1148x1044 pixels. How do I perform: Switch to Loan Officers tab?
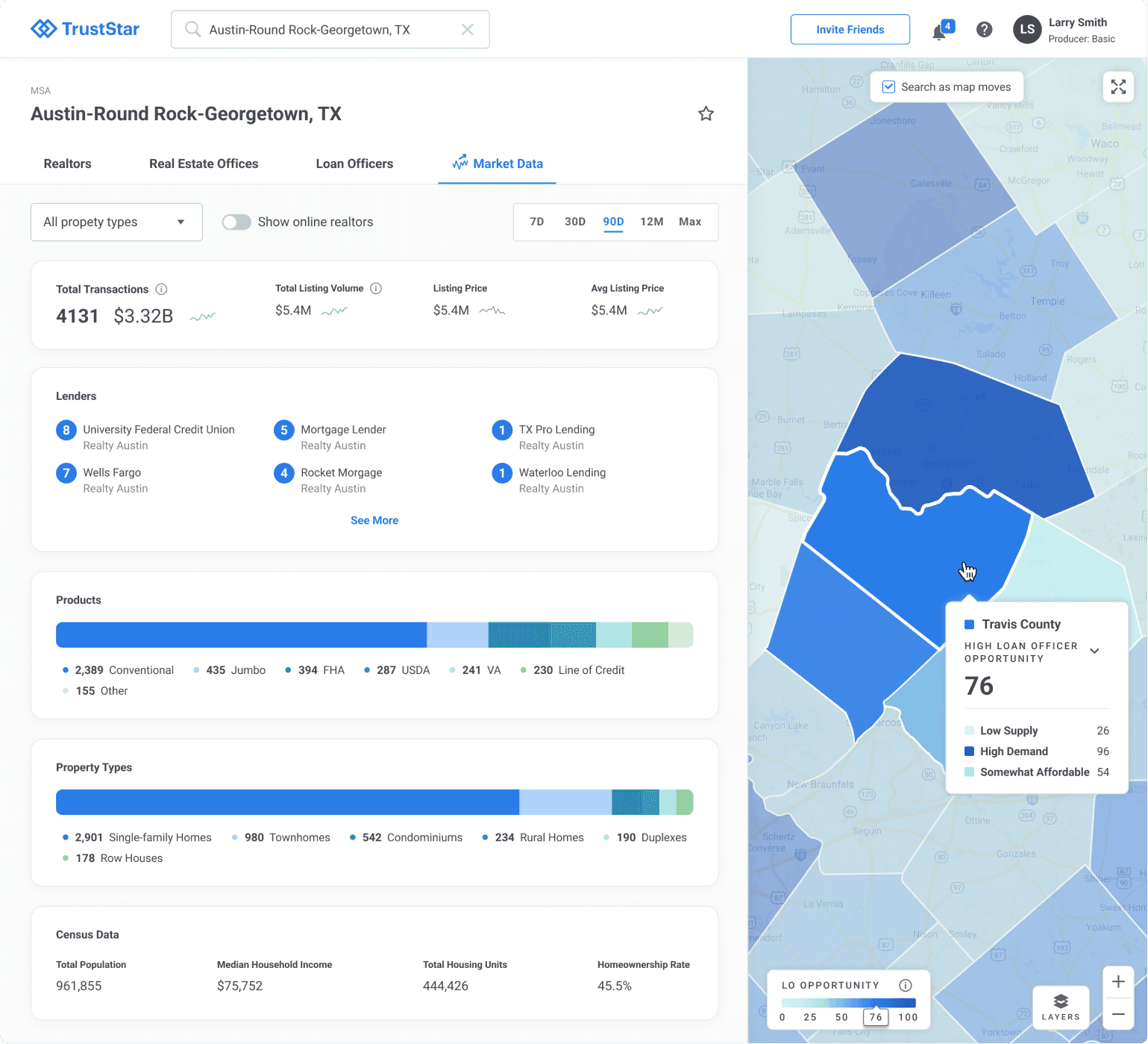354,163
